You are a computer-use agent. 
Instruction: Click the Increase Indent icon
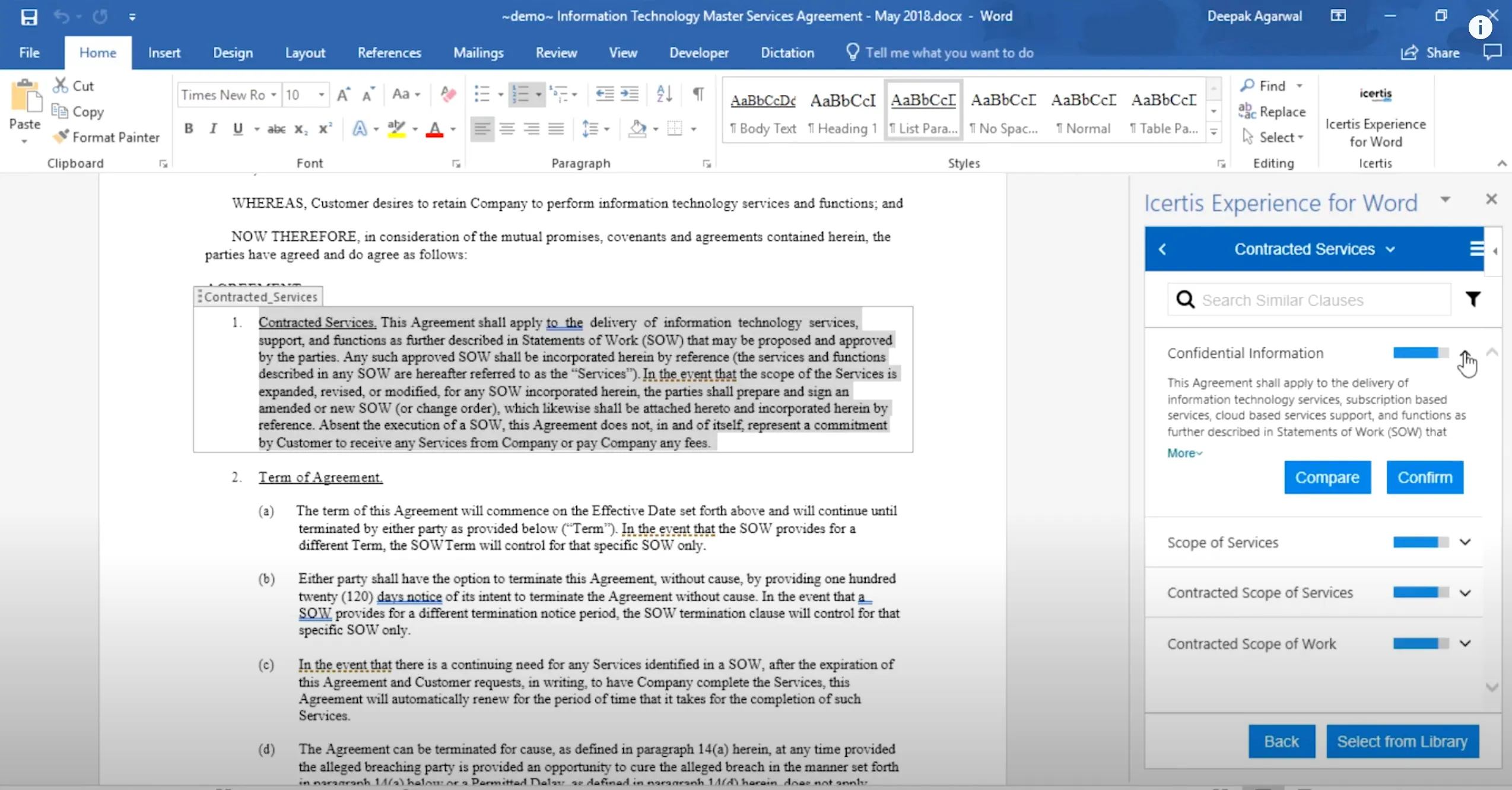pyautogui.click(x=629, y=94)
